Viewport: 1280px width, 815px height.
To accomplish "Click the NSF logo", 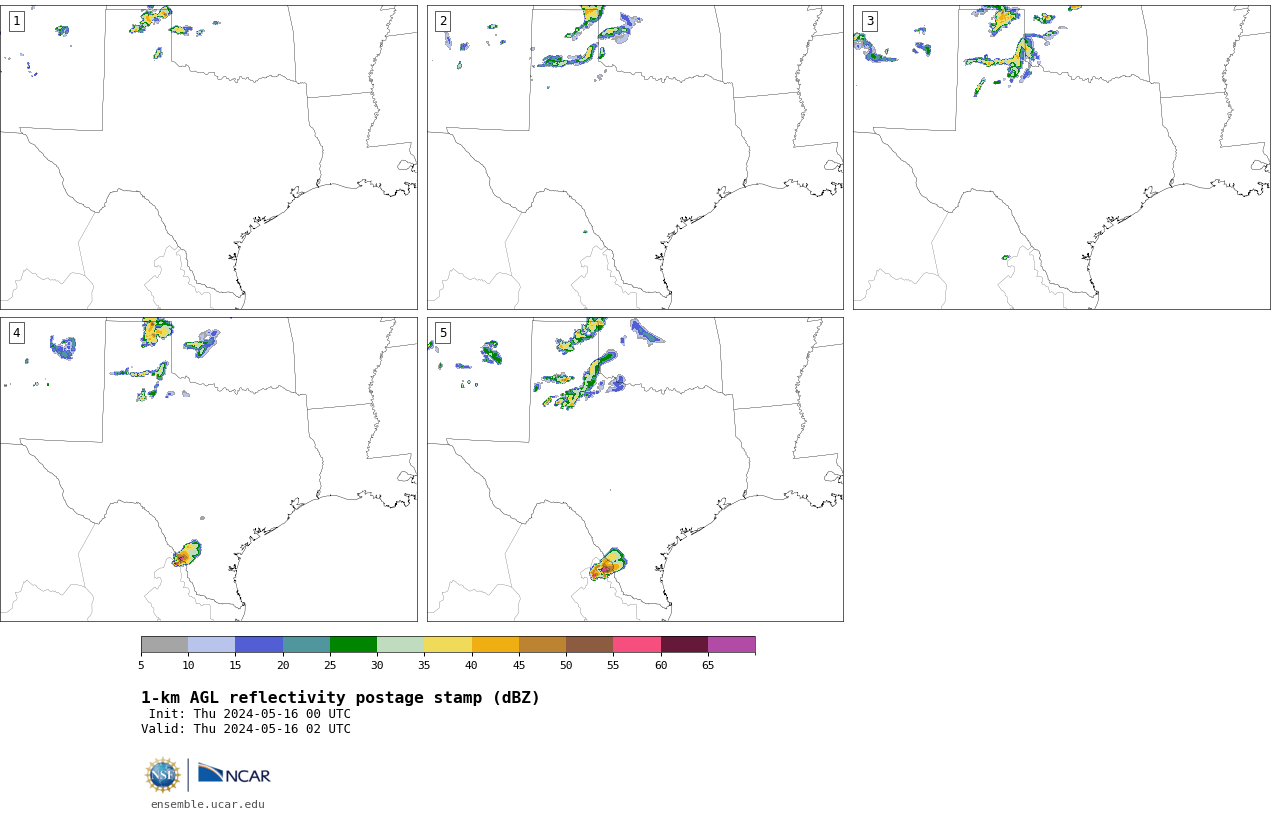I will [x=163, y=775].
